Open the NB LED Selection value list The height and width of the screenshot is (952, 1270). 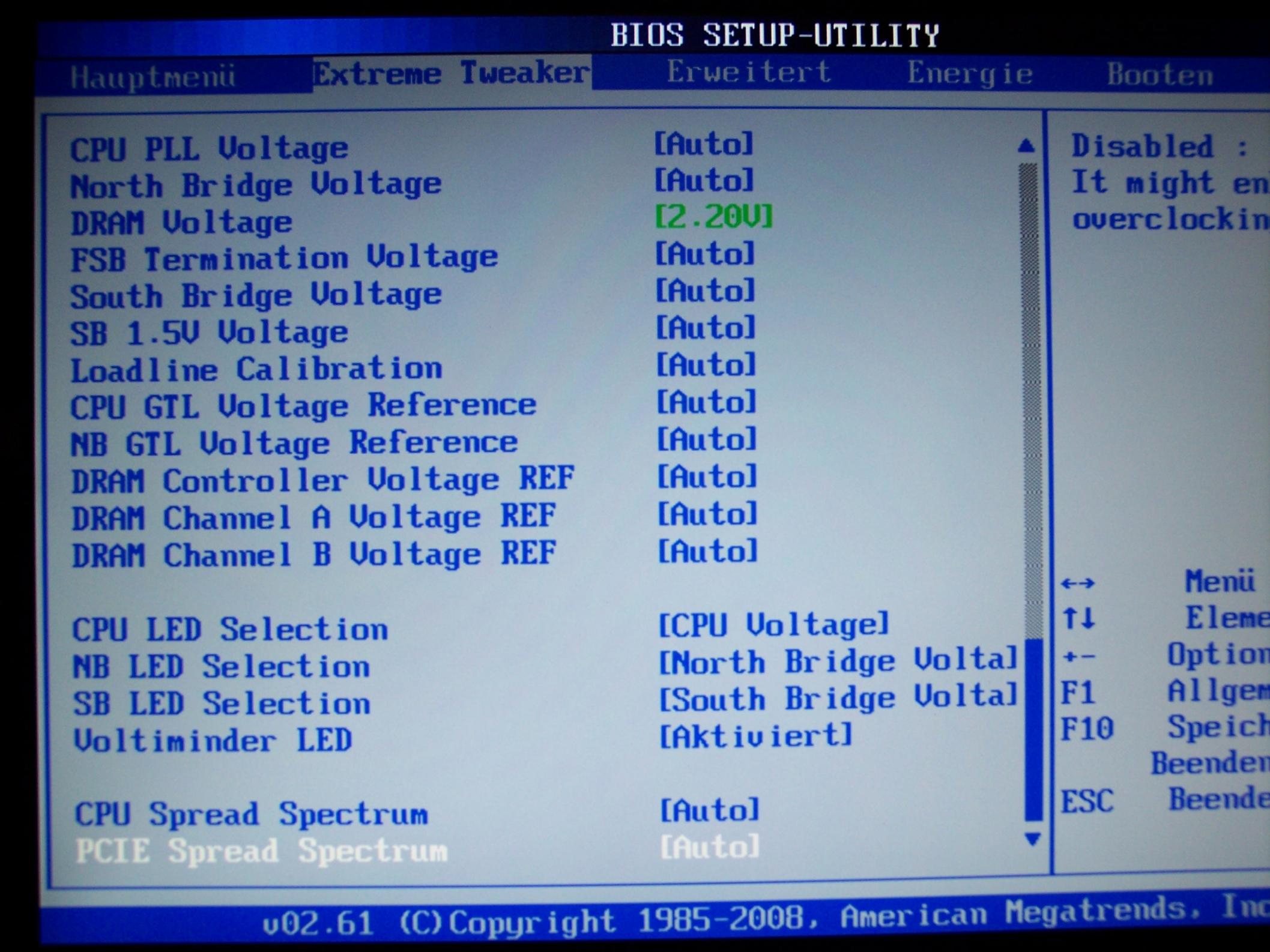[x=838, y=661]
